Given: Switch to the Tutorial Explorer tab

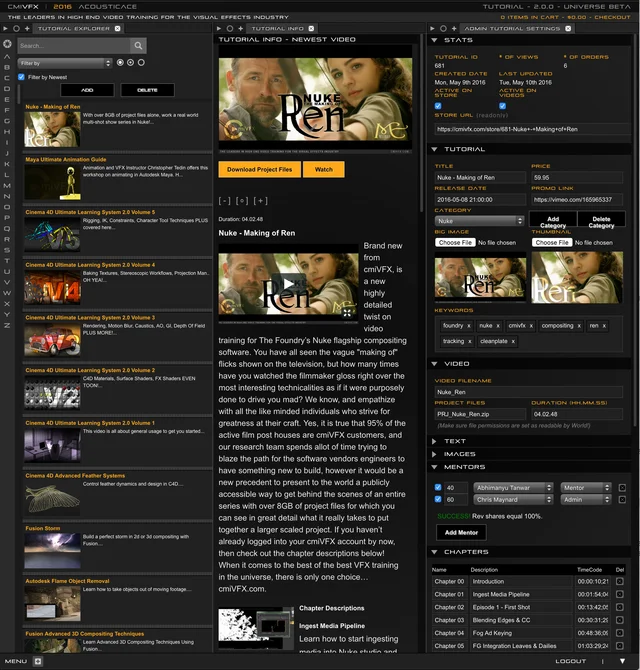Looking at the screenshot, I should pyautogui.click(x=73, y=29).
